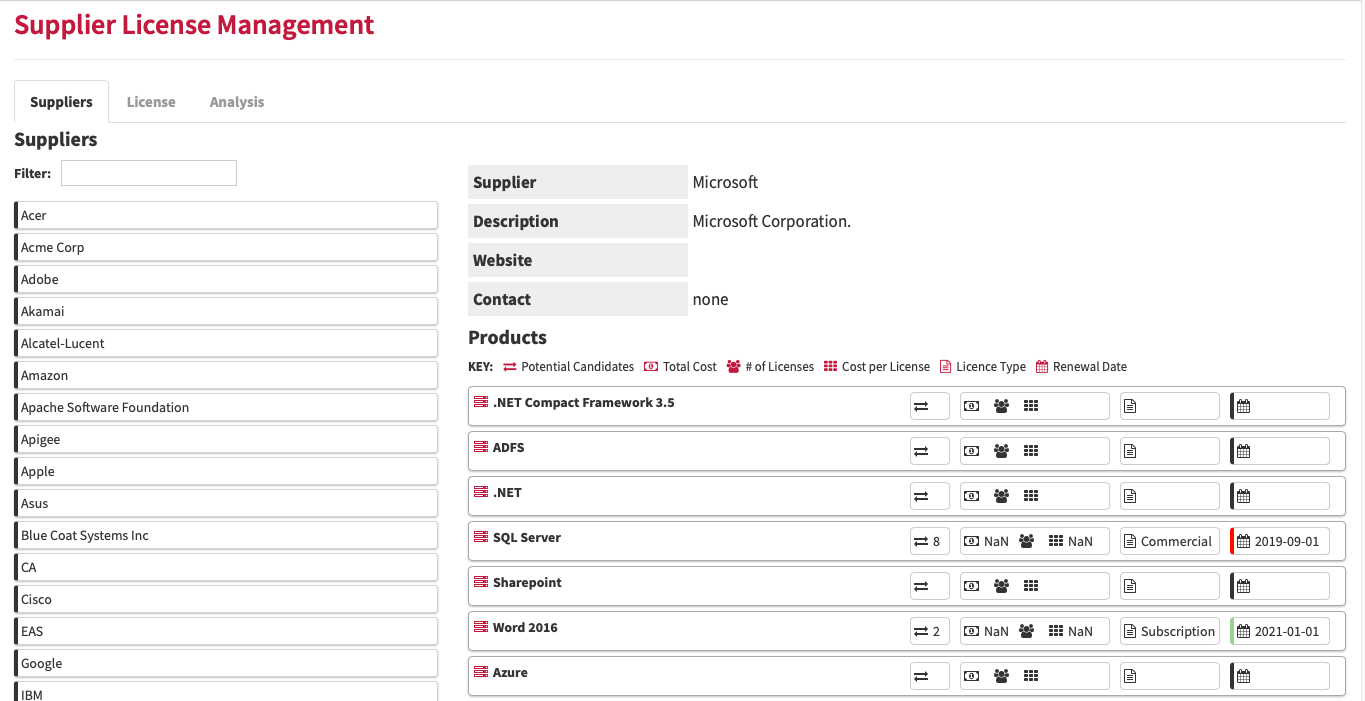
Task: Click the potential candidates arrows icon for SQL Server
Action: coord(921,542)
